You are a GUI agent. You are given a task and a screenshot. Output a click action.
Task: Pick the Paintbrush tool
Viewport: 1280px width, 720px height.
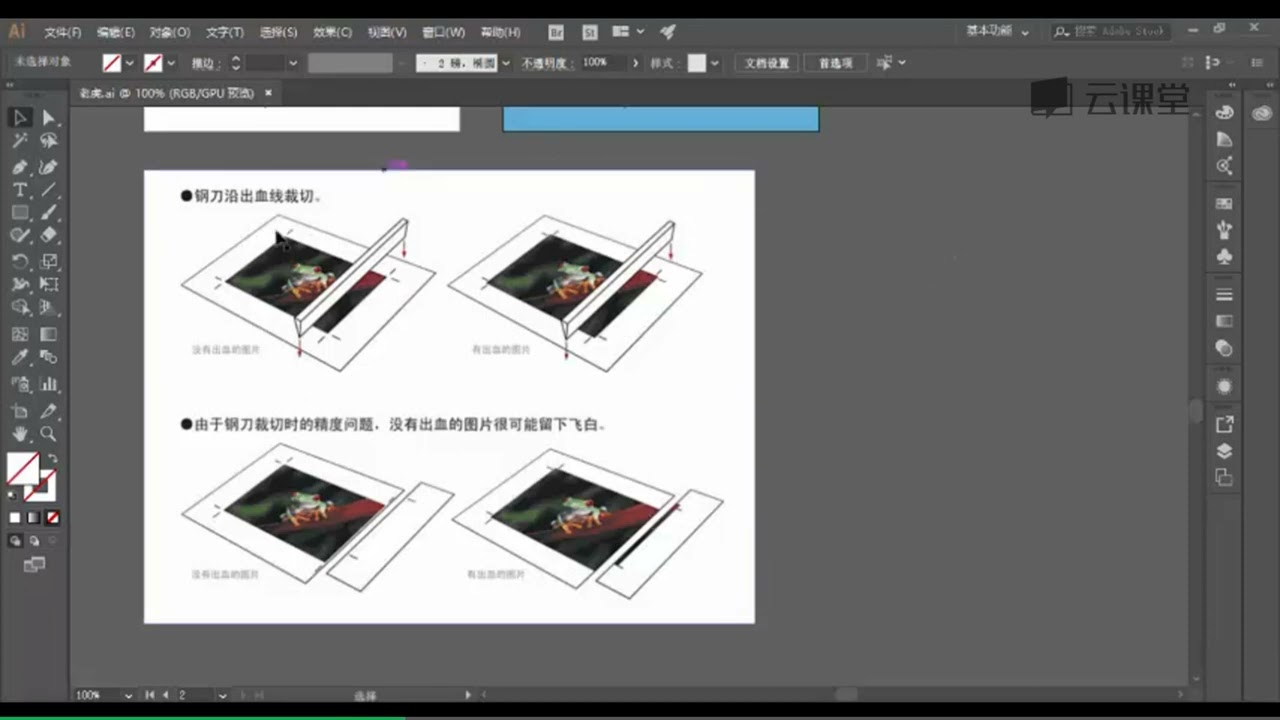[48, 213]
